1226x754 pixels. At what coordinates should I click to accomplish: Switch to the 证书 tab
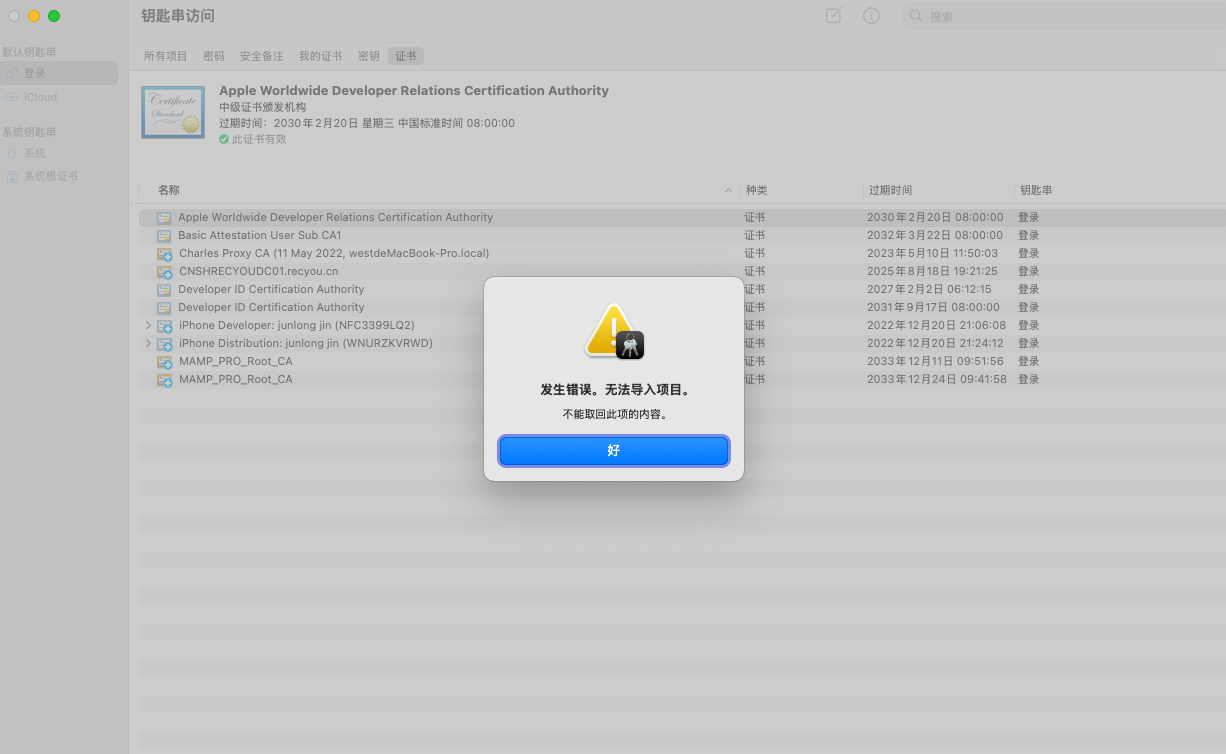(406, 56)
